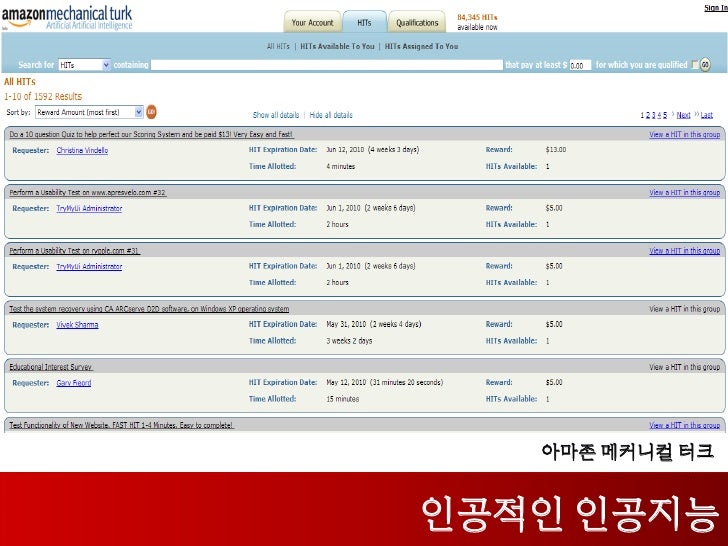The image size is (728, 546).
Task: Switch to the Your Account tab
Action: coord(312,22)
